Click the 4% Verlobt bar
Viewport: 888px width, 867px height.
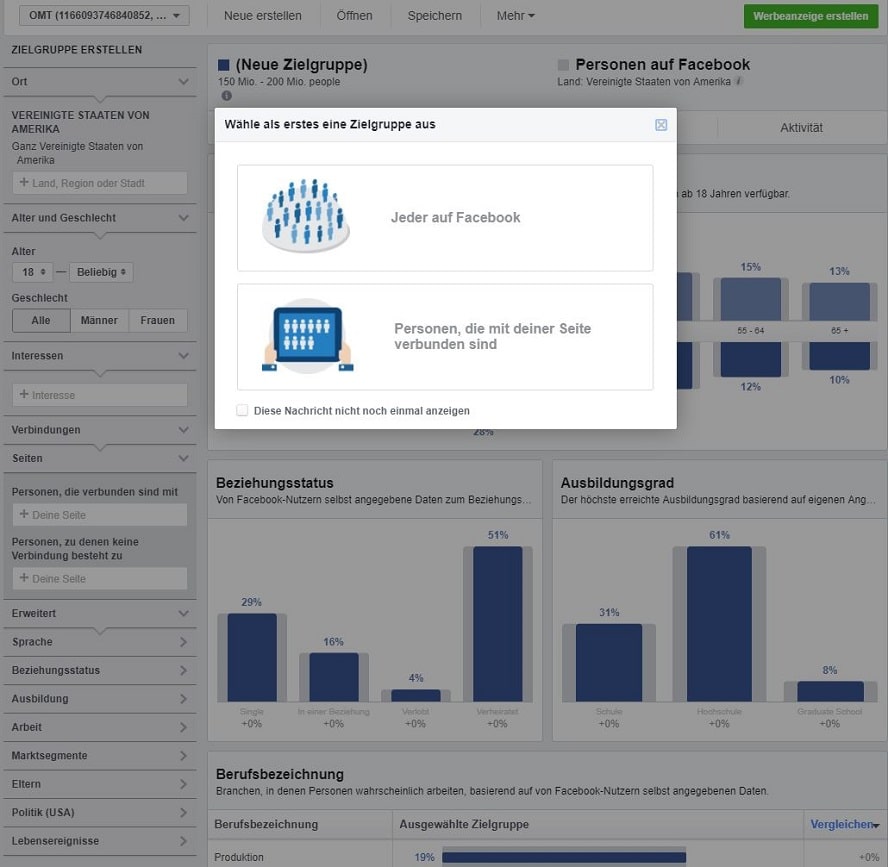coord(416,695)
